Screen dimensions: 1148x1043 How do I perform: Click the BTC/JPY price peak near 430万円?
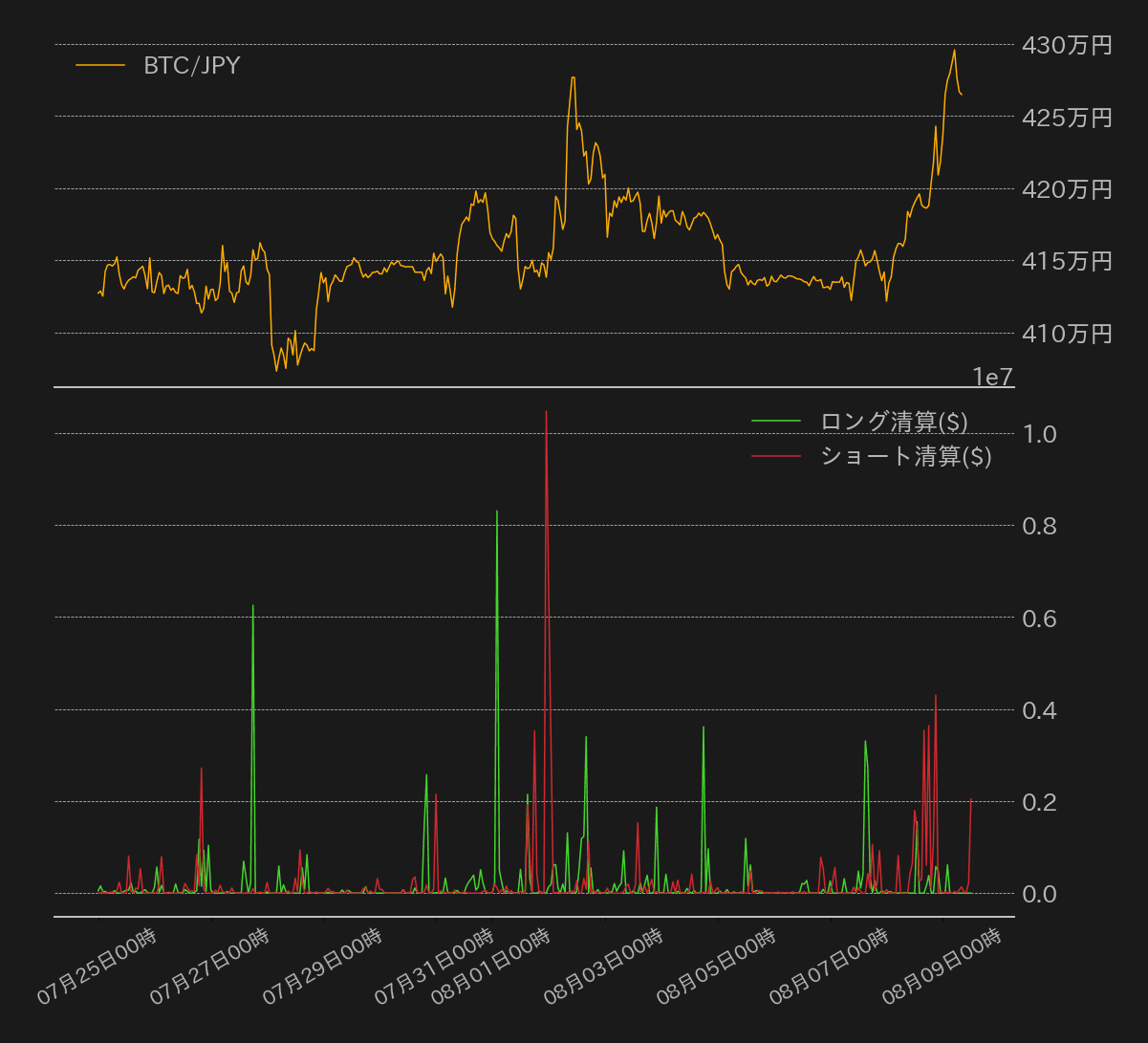pyautogui.click(x=954, y=50)
